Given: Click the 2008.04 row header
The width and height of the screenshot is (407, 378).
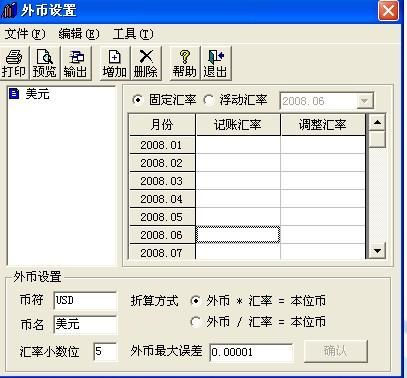Looking at the screenshot, I should click(162, 199).
